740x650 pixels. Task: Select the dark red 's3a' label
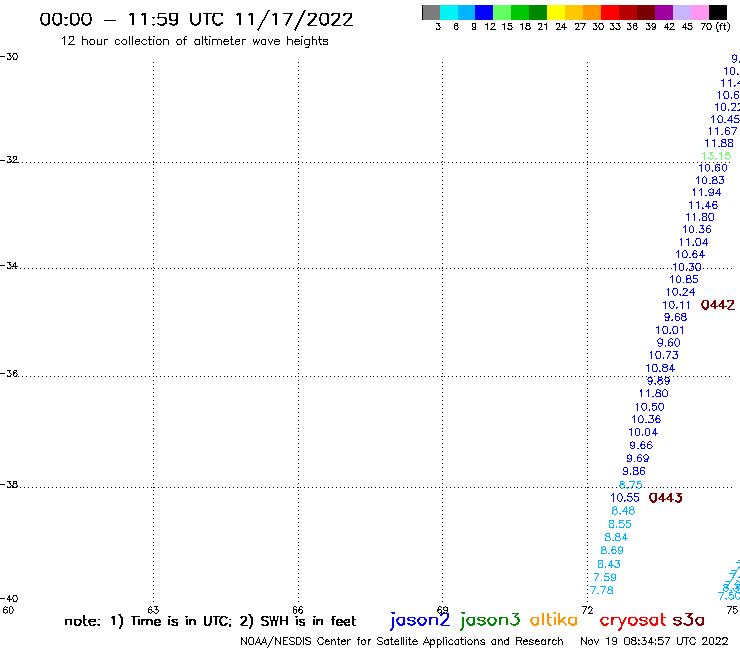(x=688, y=620)
